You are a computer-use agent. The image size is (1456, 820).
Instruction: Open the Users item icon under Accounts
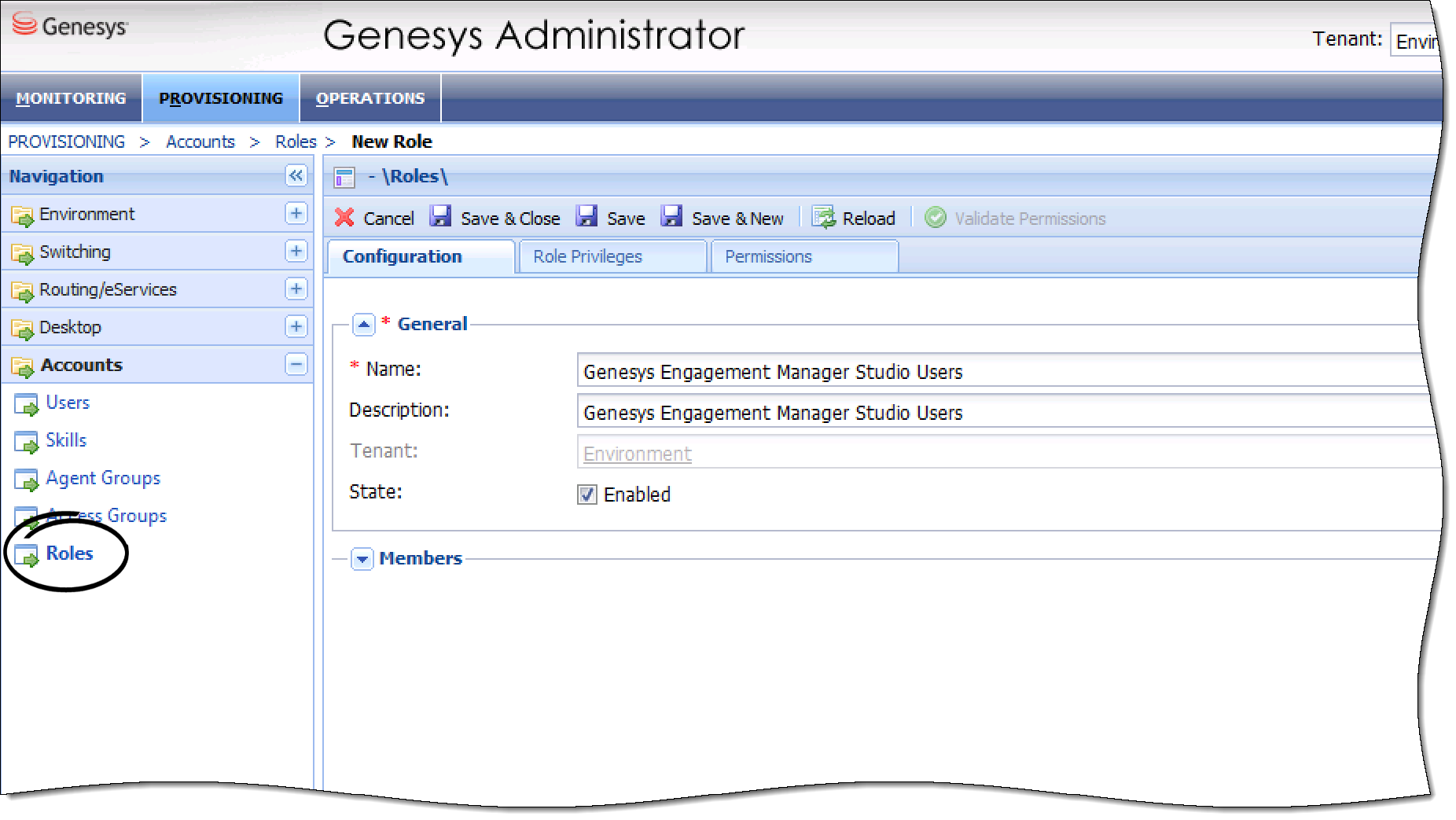26,404
